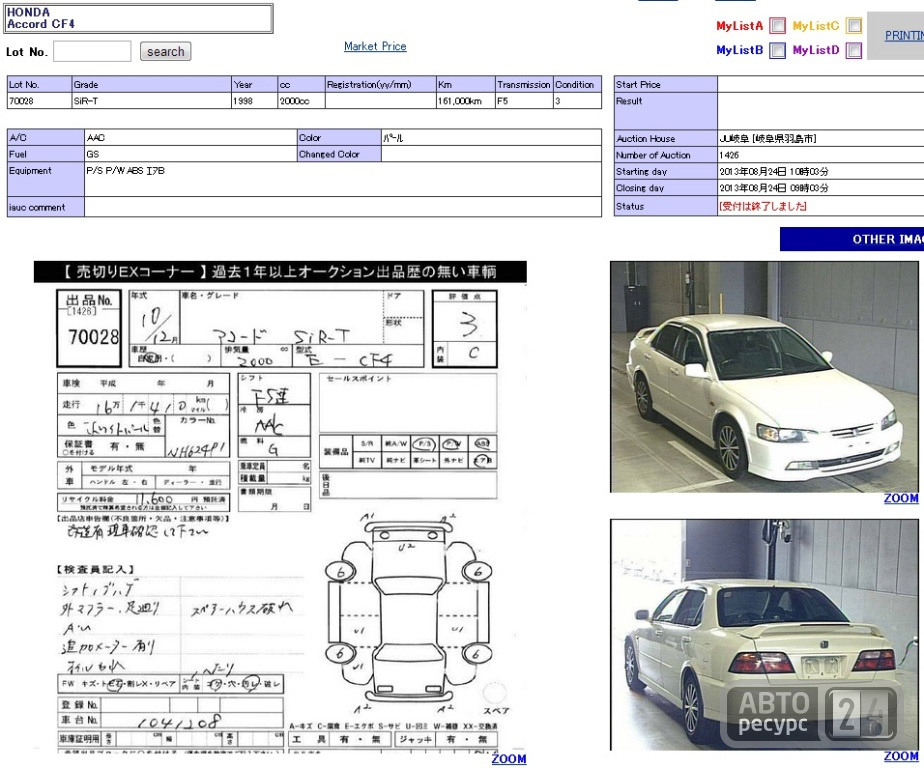924x768 pixels.
Task: Open the front view car photo
Action: pos(764,377)
